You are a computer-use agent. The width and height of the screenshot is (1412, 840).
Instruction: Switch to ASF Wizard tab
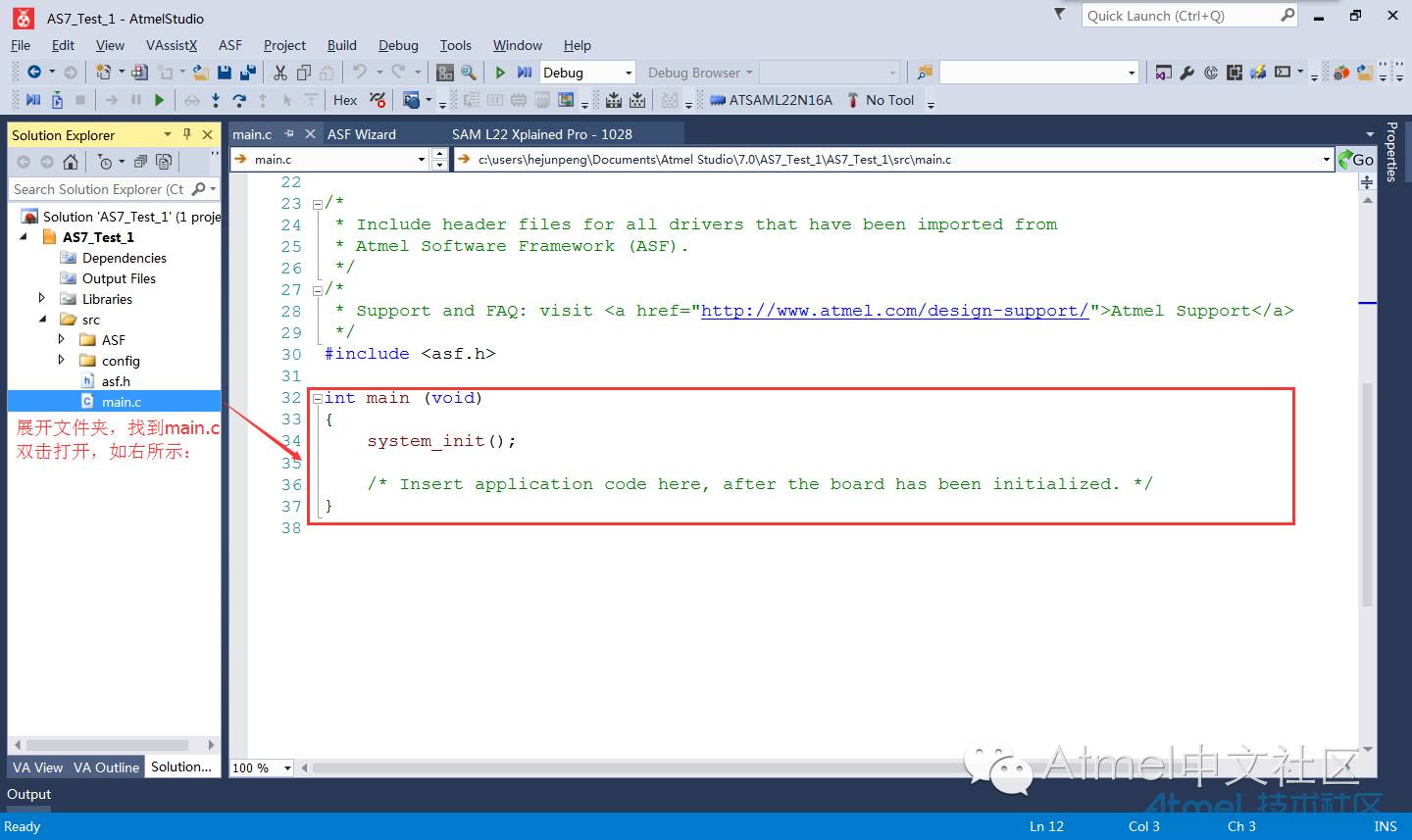tap(362, 134)
